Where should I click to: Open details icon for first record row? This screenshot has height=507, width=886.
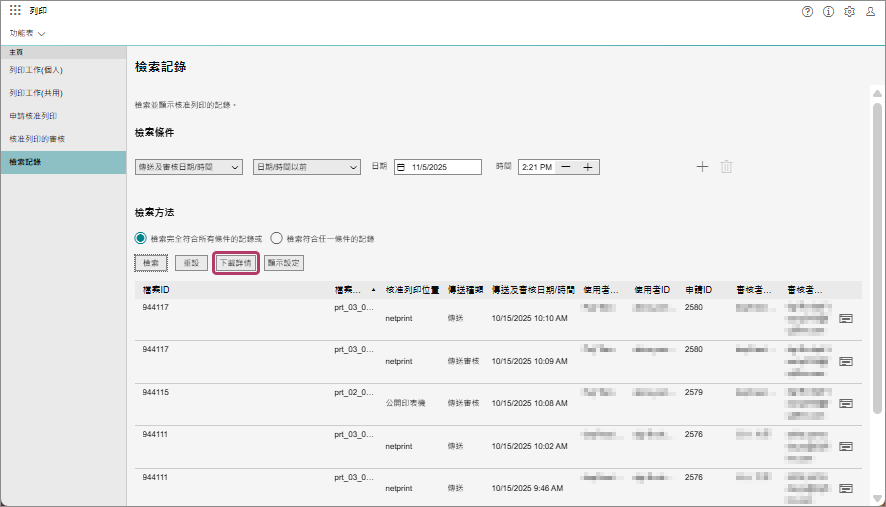(x=845, y=318)
